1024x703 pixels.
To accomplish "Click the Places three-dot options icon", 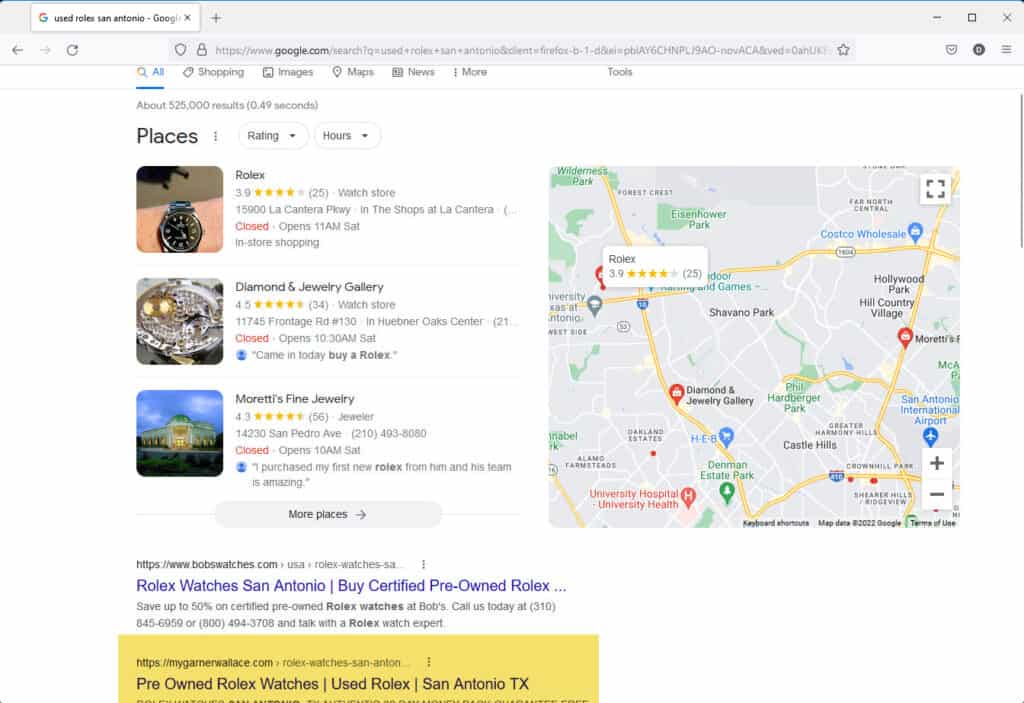I will point(216,136).
